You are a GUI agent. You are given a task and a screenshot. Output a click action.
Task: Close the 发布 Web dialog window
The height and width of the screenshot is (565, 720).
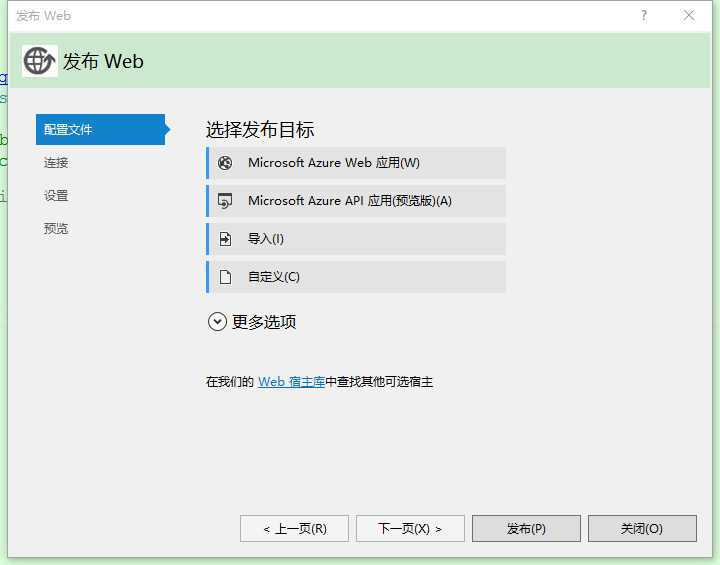pos(688,16)
